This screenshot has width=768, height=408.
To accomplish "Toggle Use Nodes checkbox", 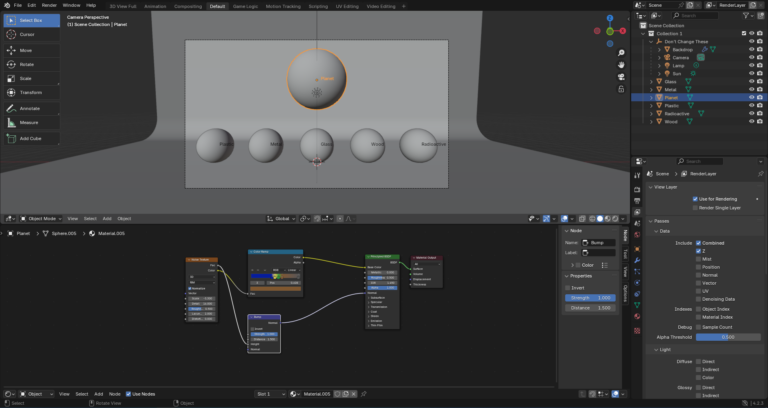I will pos(129,394).
